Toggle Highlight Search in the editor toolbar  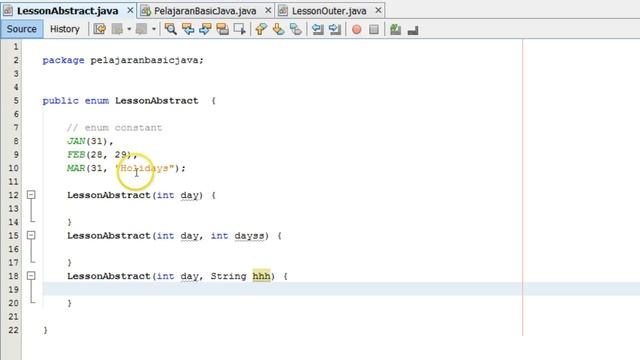tap(222, 29)
